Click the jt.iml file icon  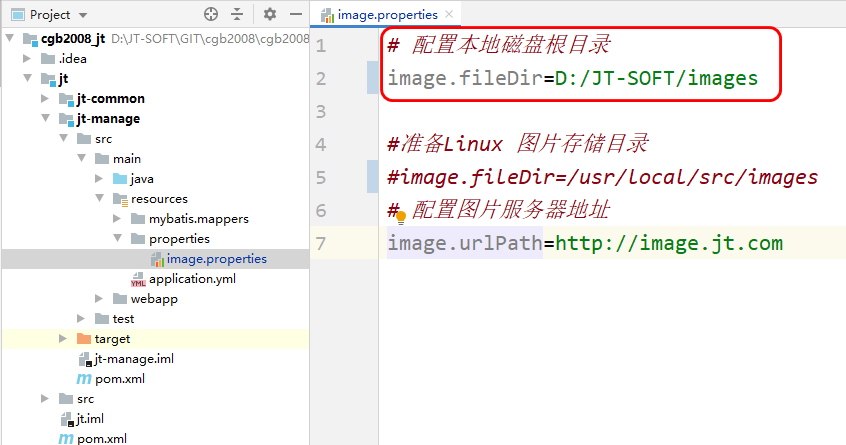coord(67,419)
